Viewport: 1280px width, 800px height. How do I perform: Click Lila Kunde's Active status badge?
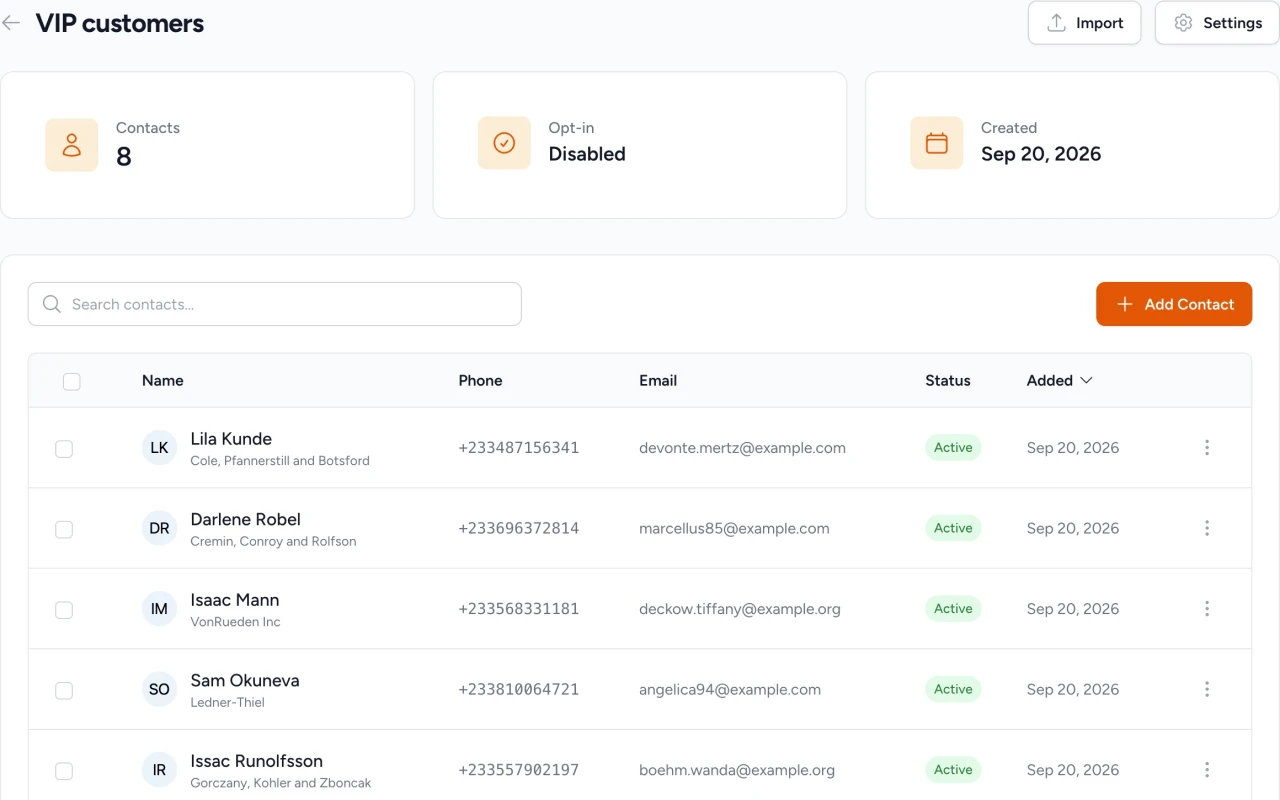pyautogui.click(x=953, y=448)
